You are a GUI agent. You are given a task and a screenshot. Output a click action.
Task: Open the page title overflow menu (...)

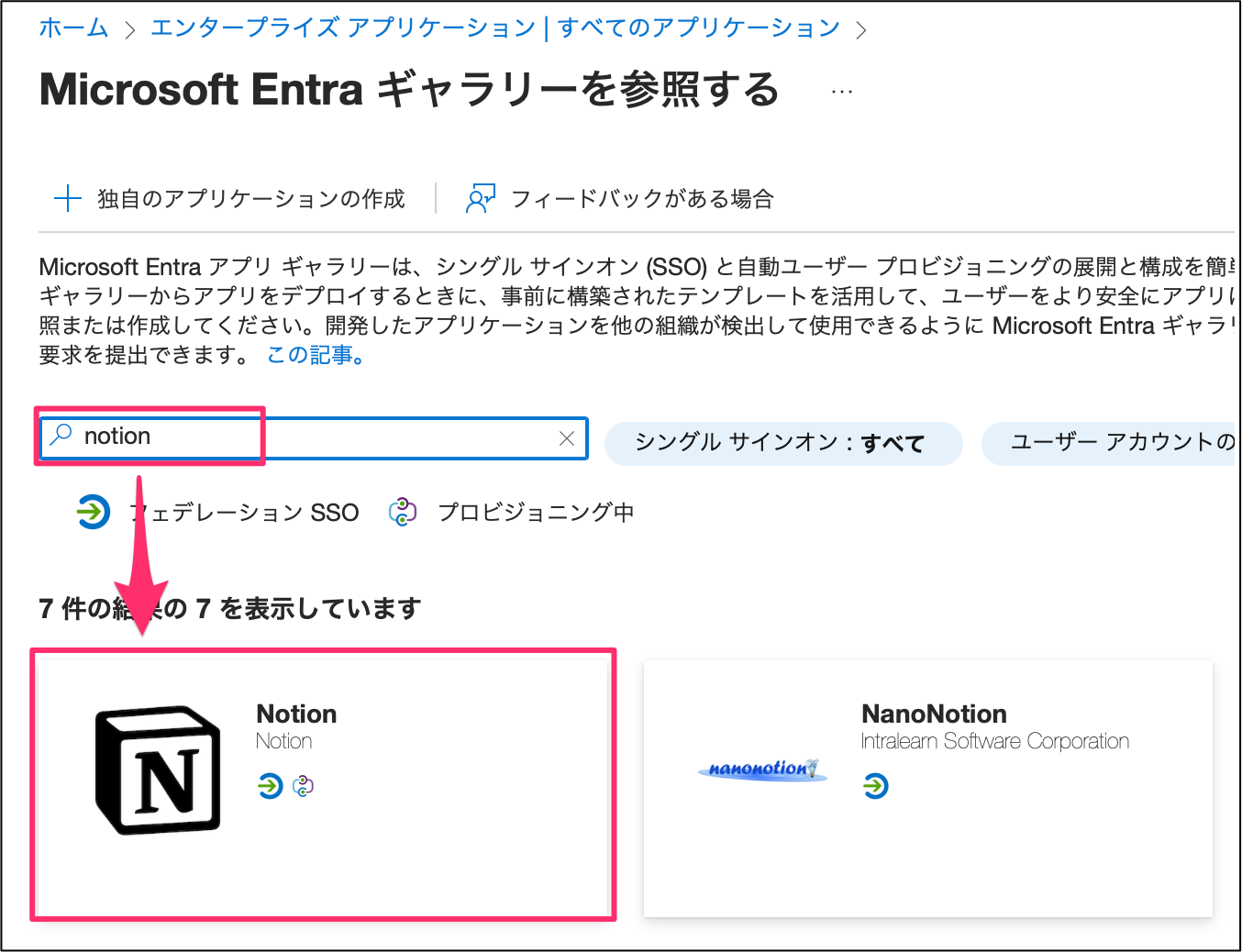coord(840,90)
